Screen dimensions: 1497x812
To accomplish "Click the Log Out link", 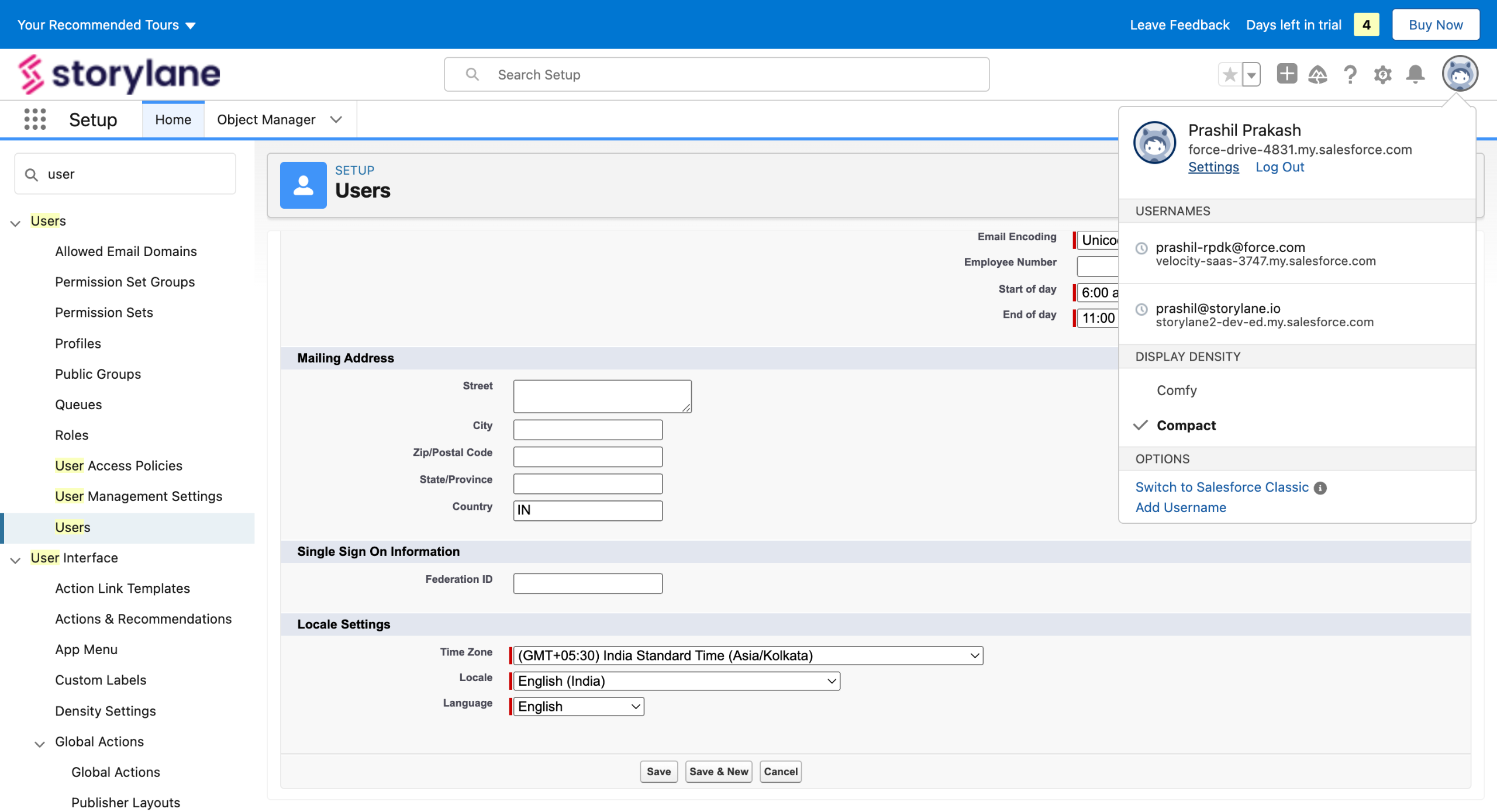I will 1279,167.
